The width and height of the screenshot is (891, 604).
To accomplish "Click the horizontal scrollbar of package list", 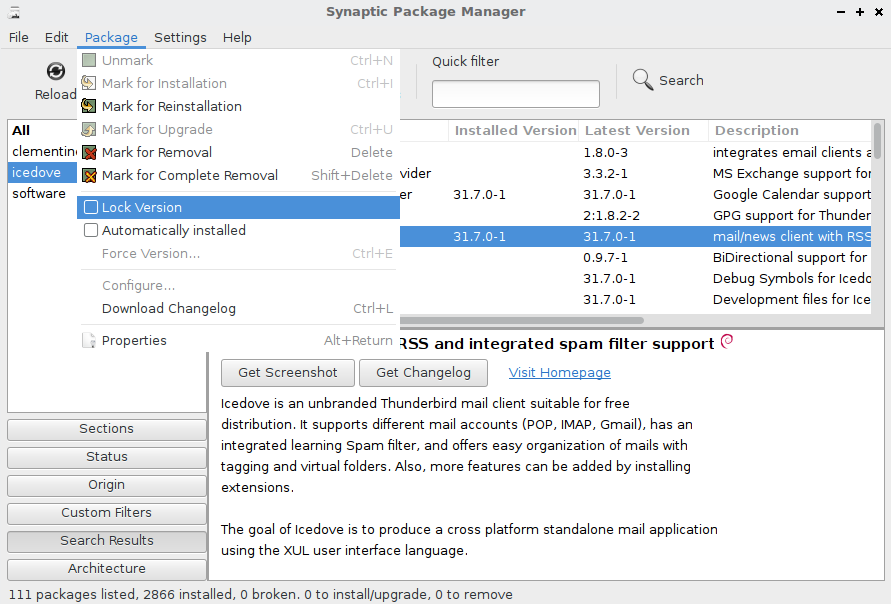I will click(x=522, y=320).
